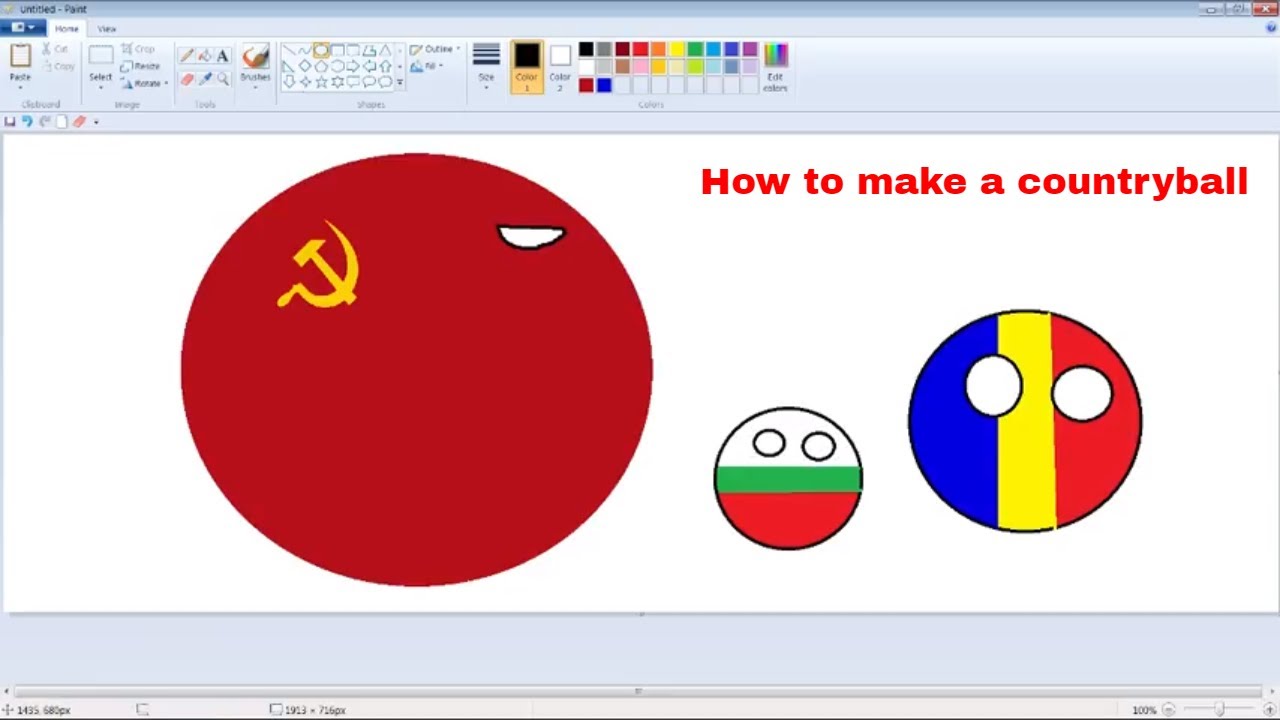The image size is (1280, 720).
Task: Choose the Pentagon shape
Action: tap(321, 66)
